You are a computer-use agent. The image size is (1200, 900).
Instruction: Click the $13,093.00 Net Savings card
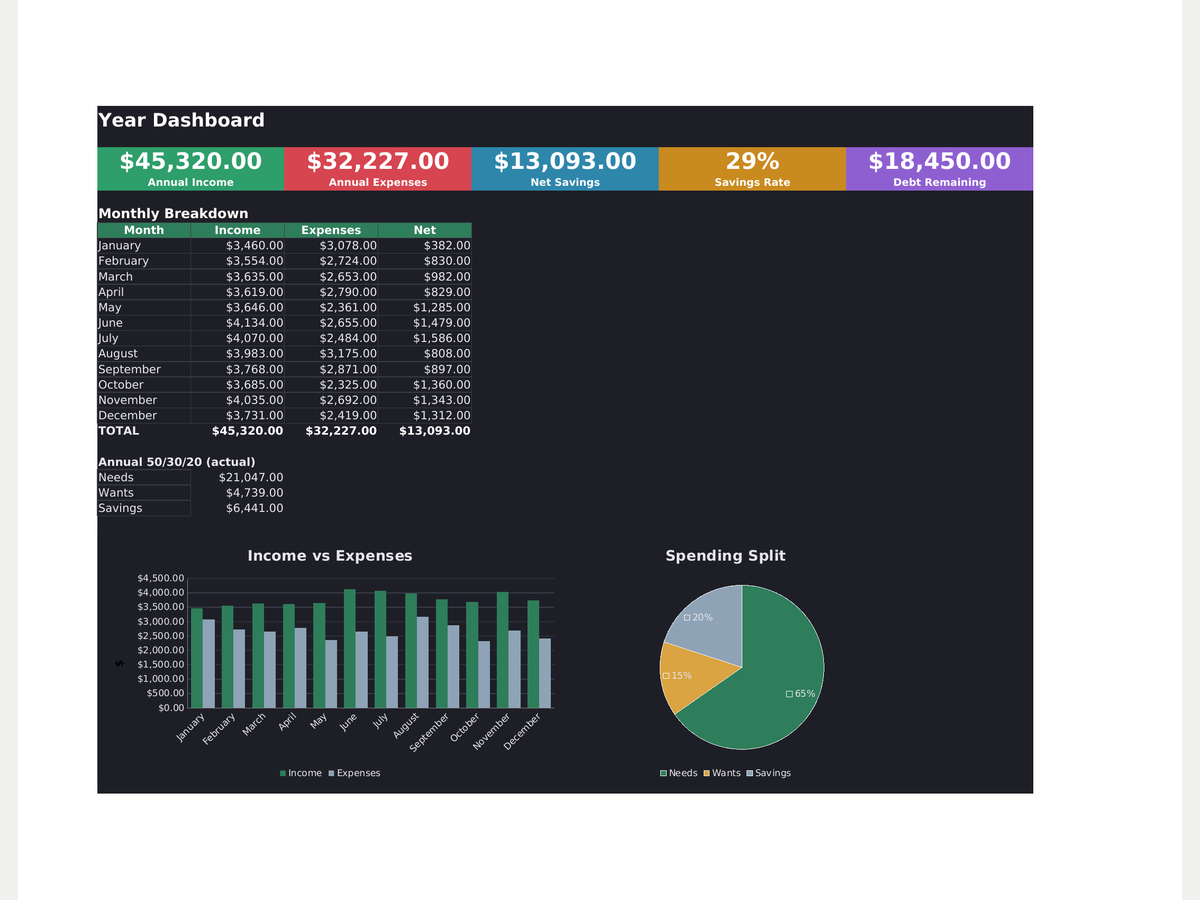click(565, 169)
